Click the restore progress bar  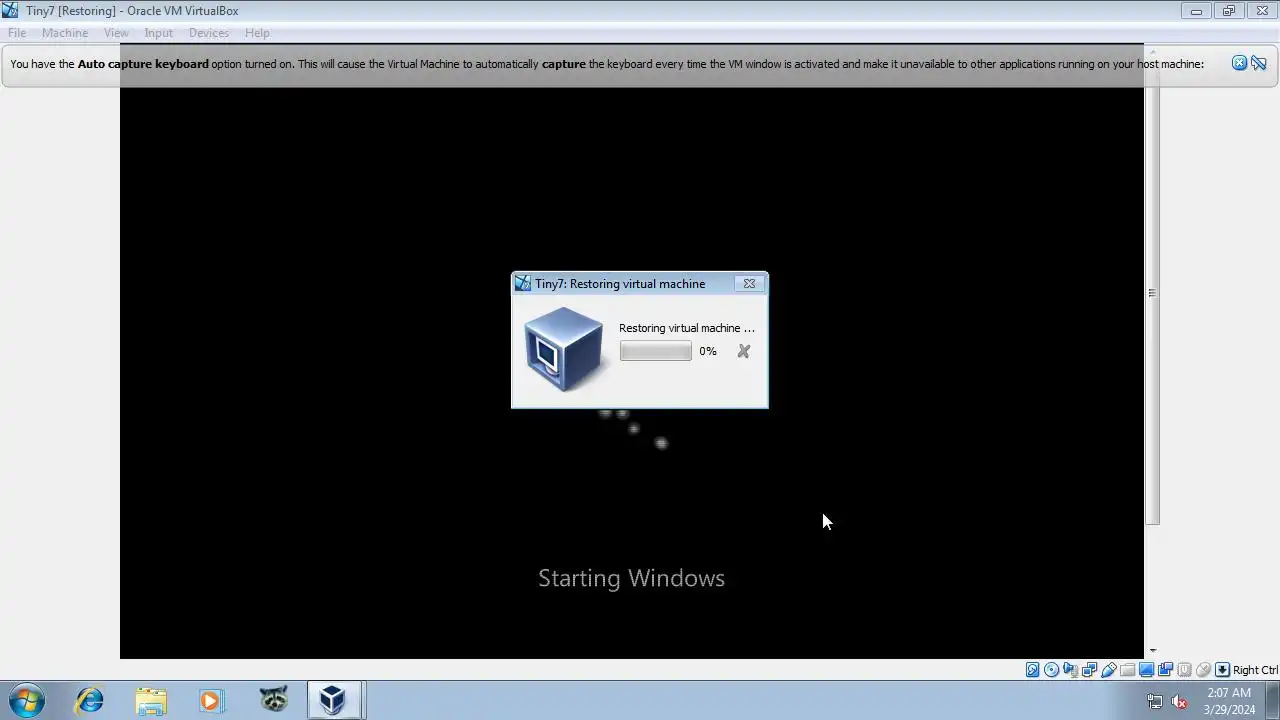click(x=655, y=351)
